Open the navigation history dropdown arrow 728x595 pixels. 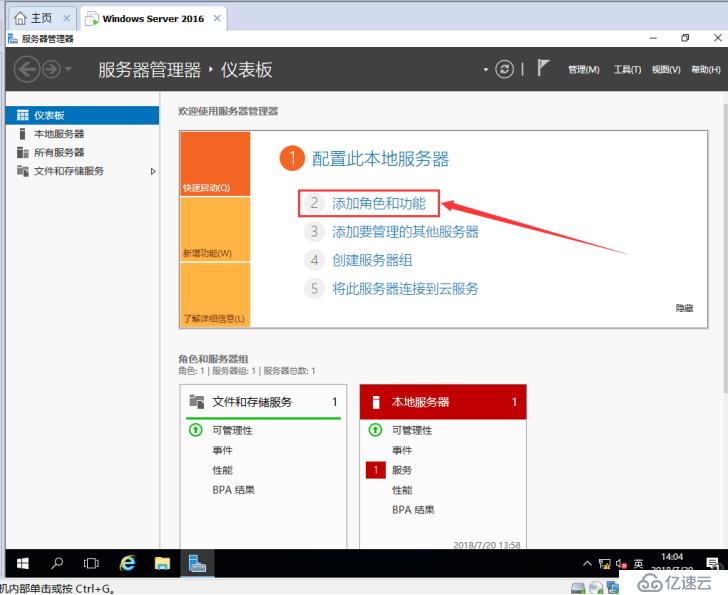click(x=68, y=69)
